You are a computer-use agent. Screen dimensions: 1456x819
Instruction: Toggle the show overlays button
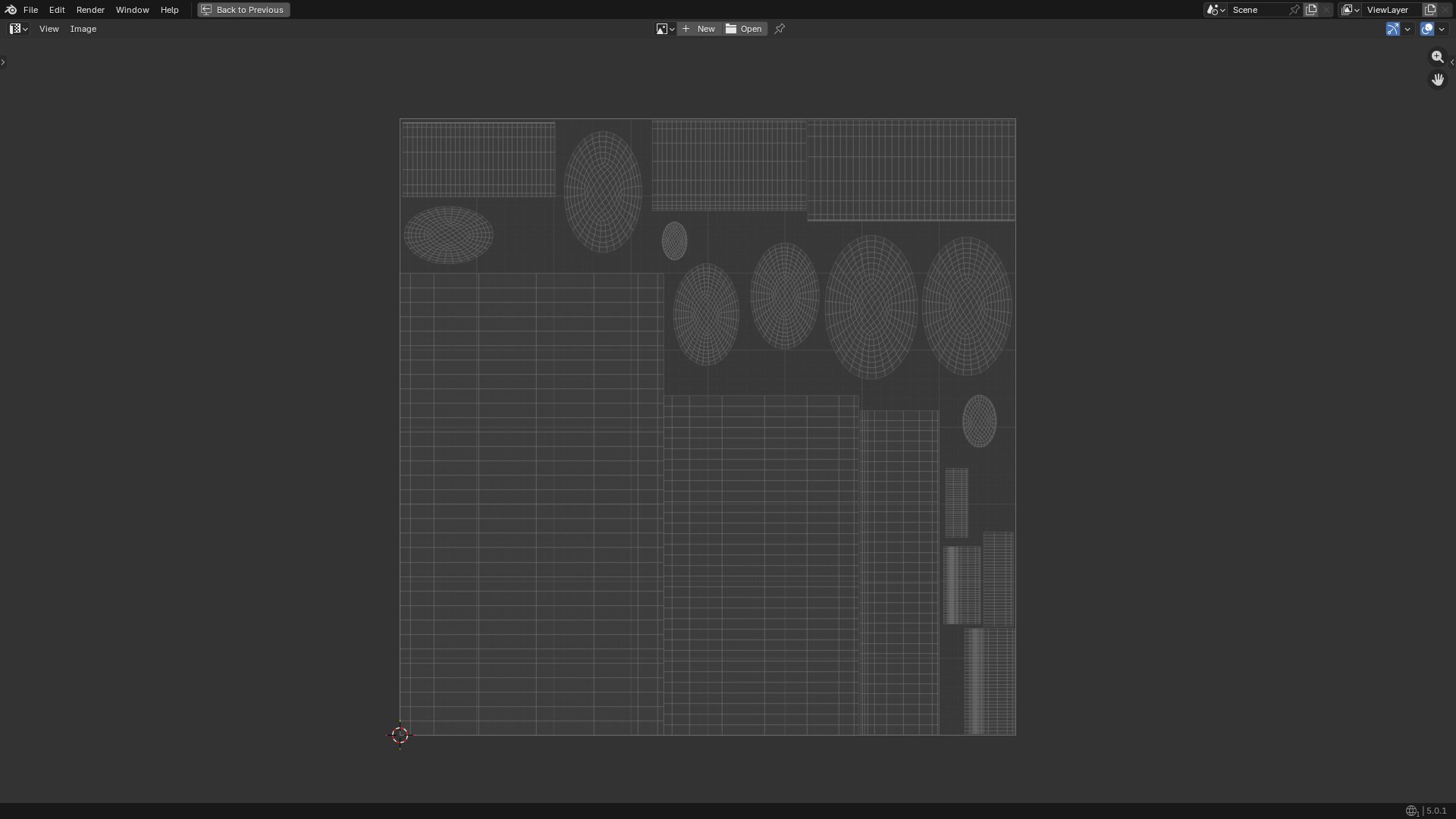tap(1427, 29)
